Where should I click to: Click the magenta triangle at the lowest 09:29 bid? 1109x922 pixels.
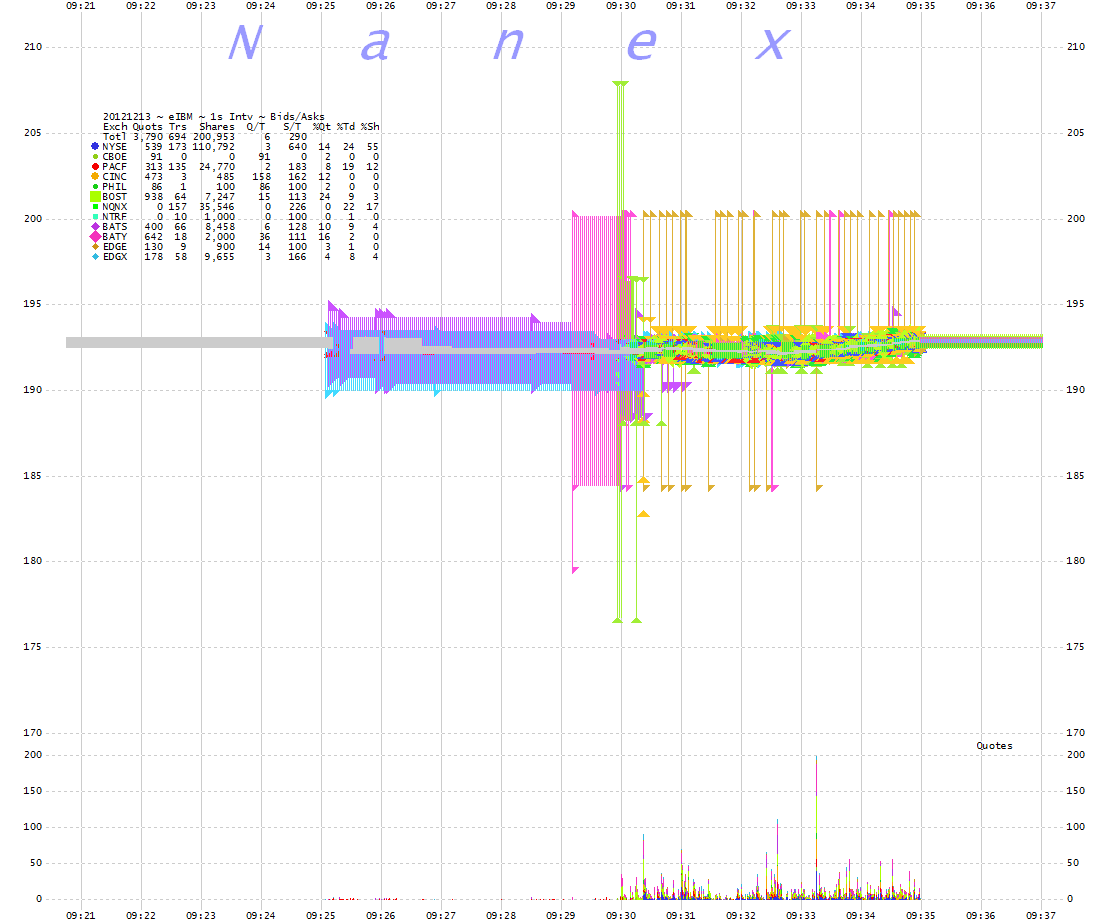point(575,570)
